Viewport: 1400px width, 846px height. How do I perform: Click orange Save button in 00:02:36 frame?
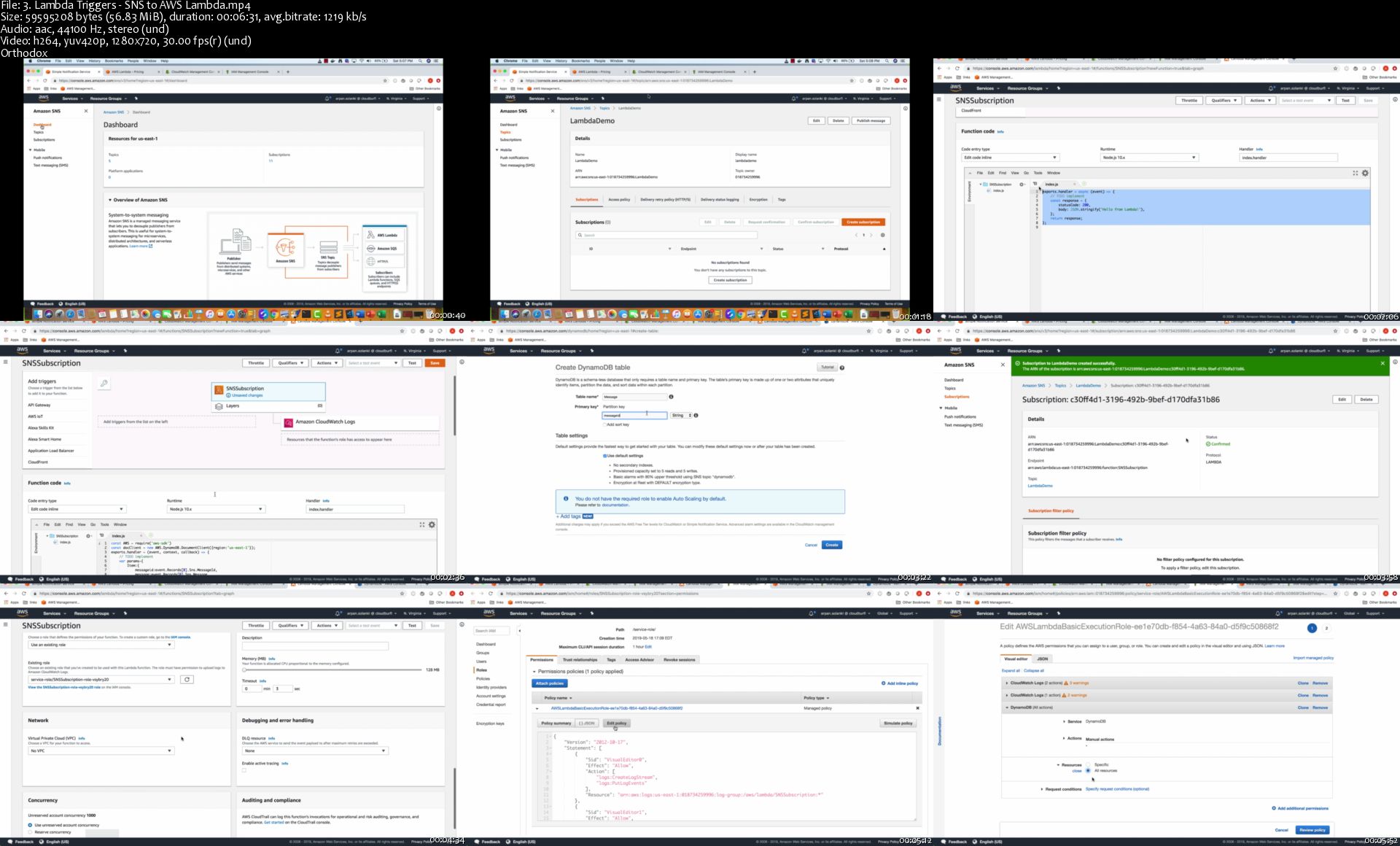(x=435, y=362)
